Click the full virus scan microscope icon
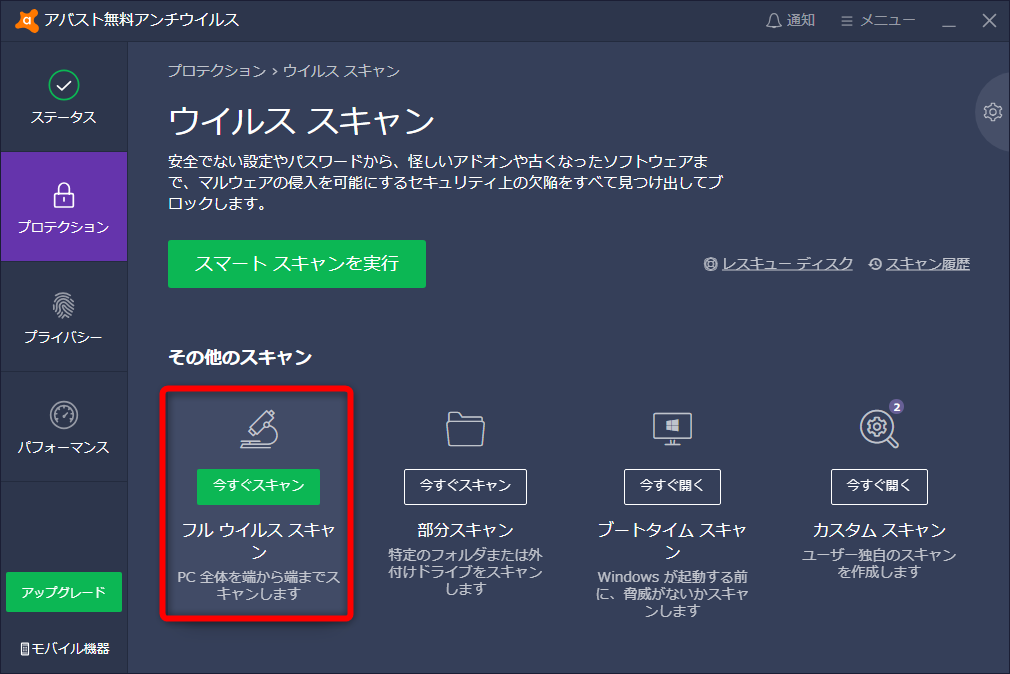This screenshot has height=674, width=1010. tap(256, 428)
